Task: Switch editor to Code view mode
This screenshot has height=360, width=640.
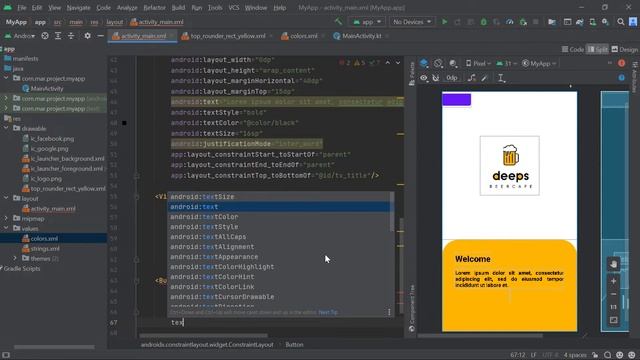Action: (573, 49)
